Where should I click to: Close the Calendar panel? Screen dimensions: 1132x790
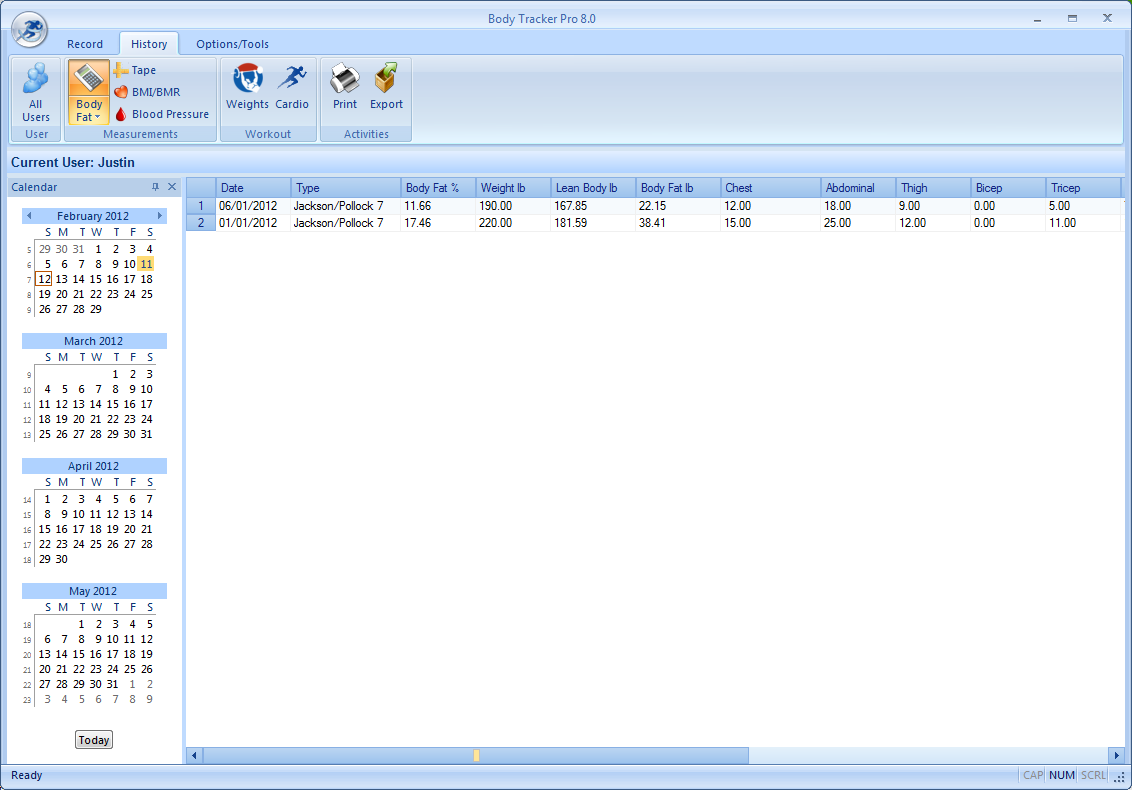[x=172, y=187]
